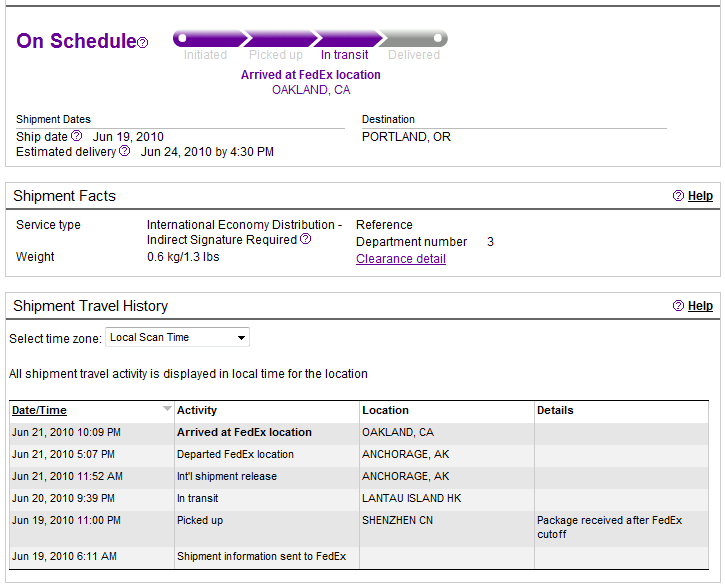Click the In transit stage of progress tracker

(x=344, y=55)
